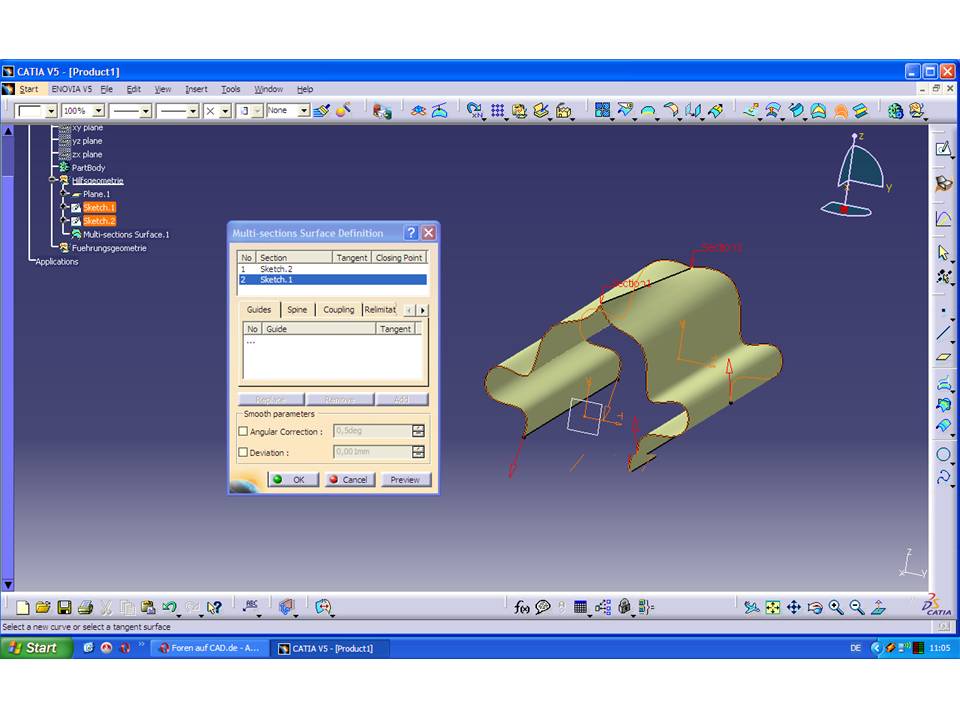Select Sketch.1 row in section list
The height and width of the screenshot is (720, 960).
[x=332, y=280]
